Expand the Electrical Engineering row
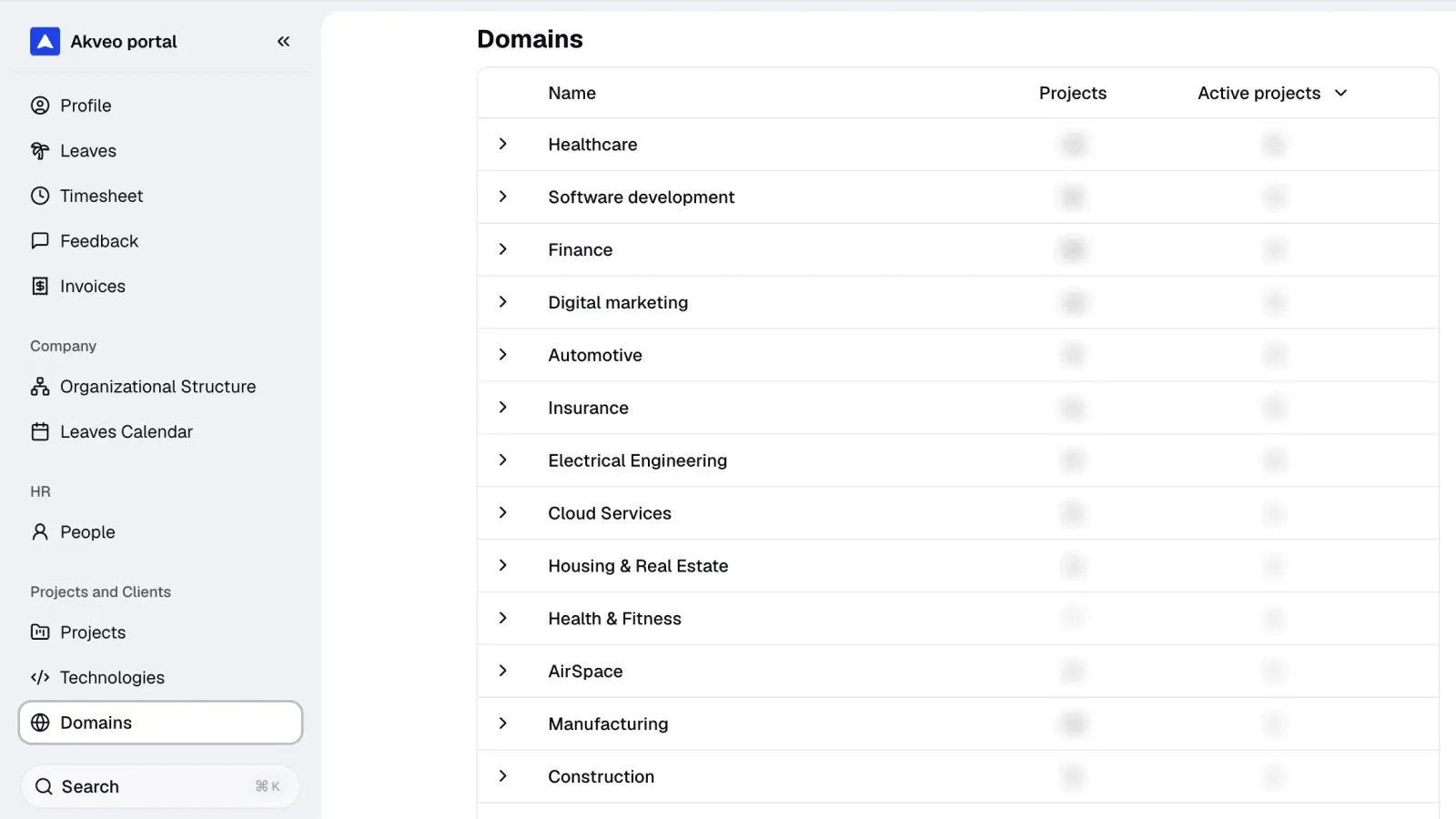 (503, 460)
